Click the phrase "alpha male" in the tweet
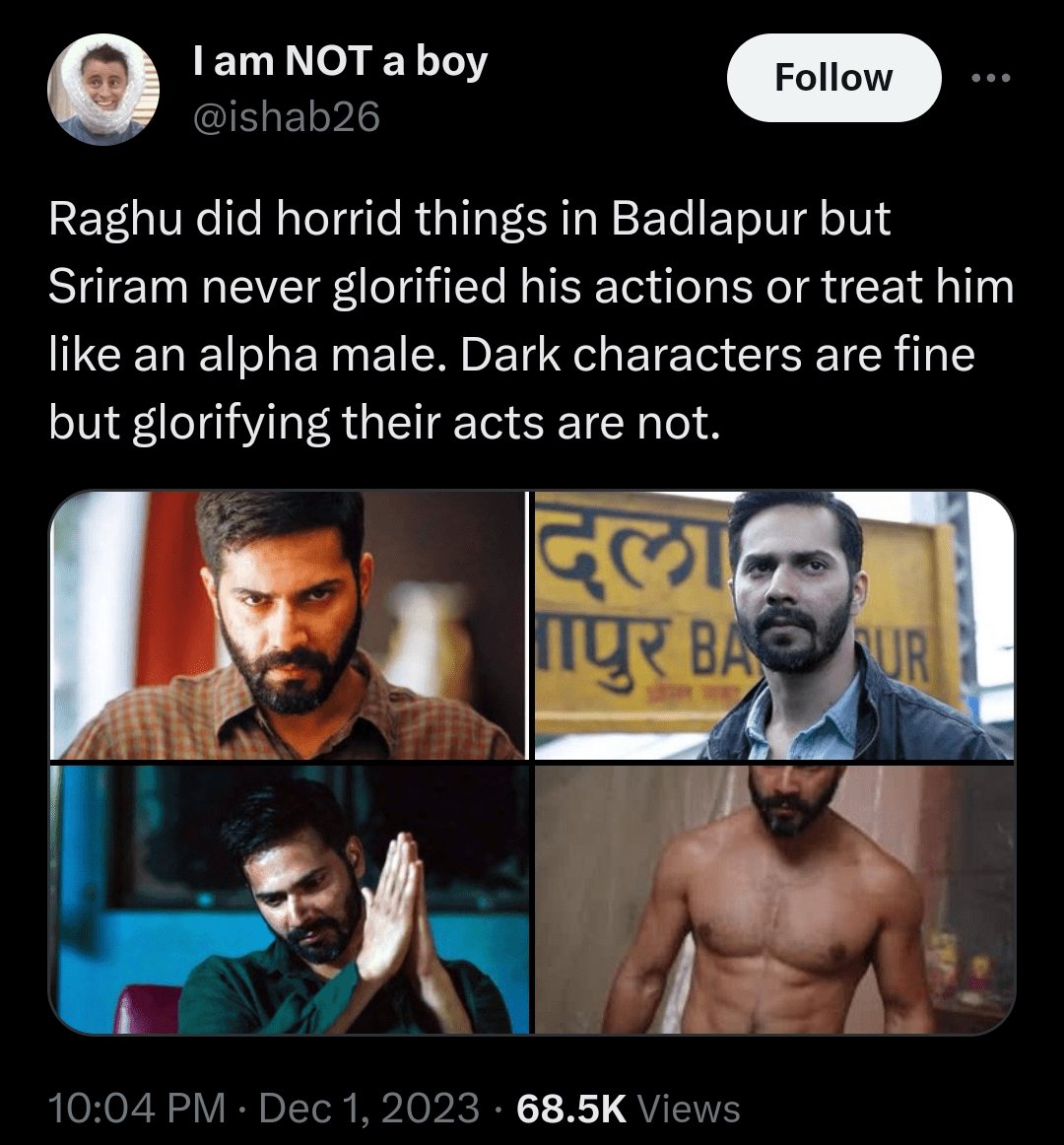 (322, 353)
